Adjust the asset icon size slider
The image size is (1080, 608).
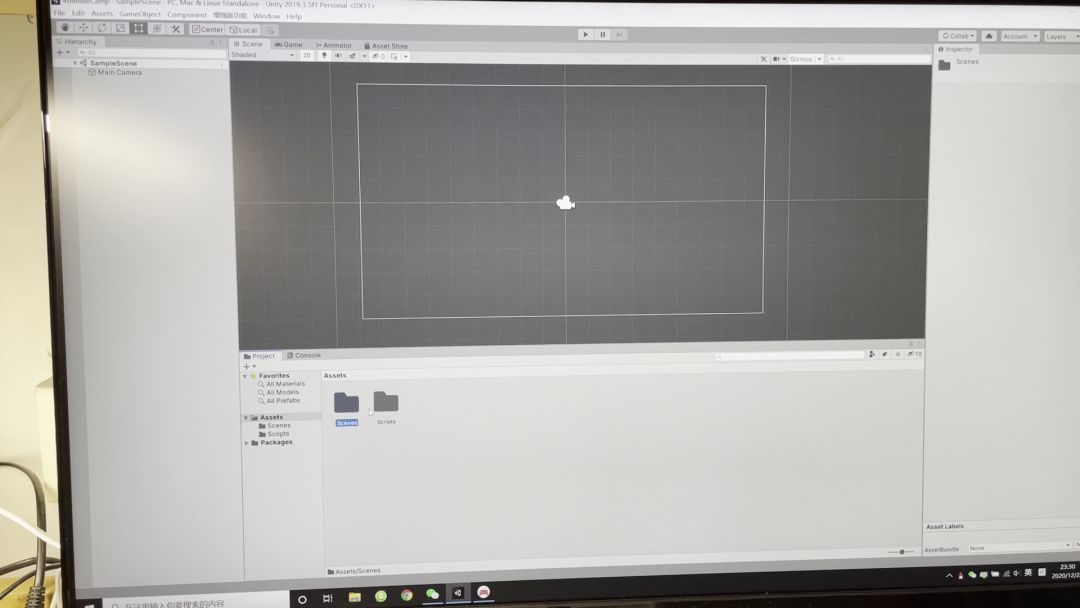coord(901,552)
